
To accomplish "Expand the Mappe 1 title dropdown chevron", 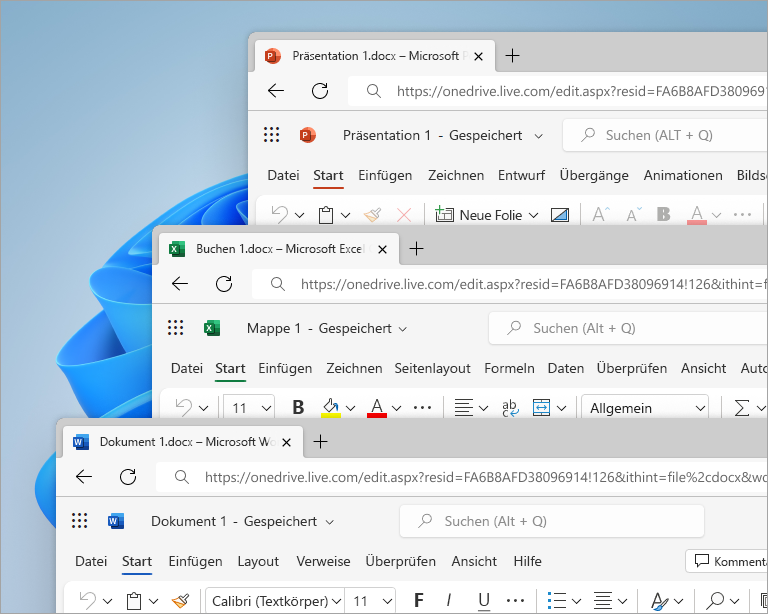I will click(x=403, y=329).
